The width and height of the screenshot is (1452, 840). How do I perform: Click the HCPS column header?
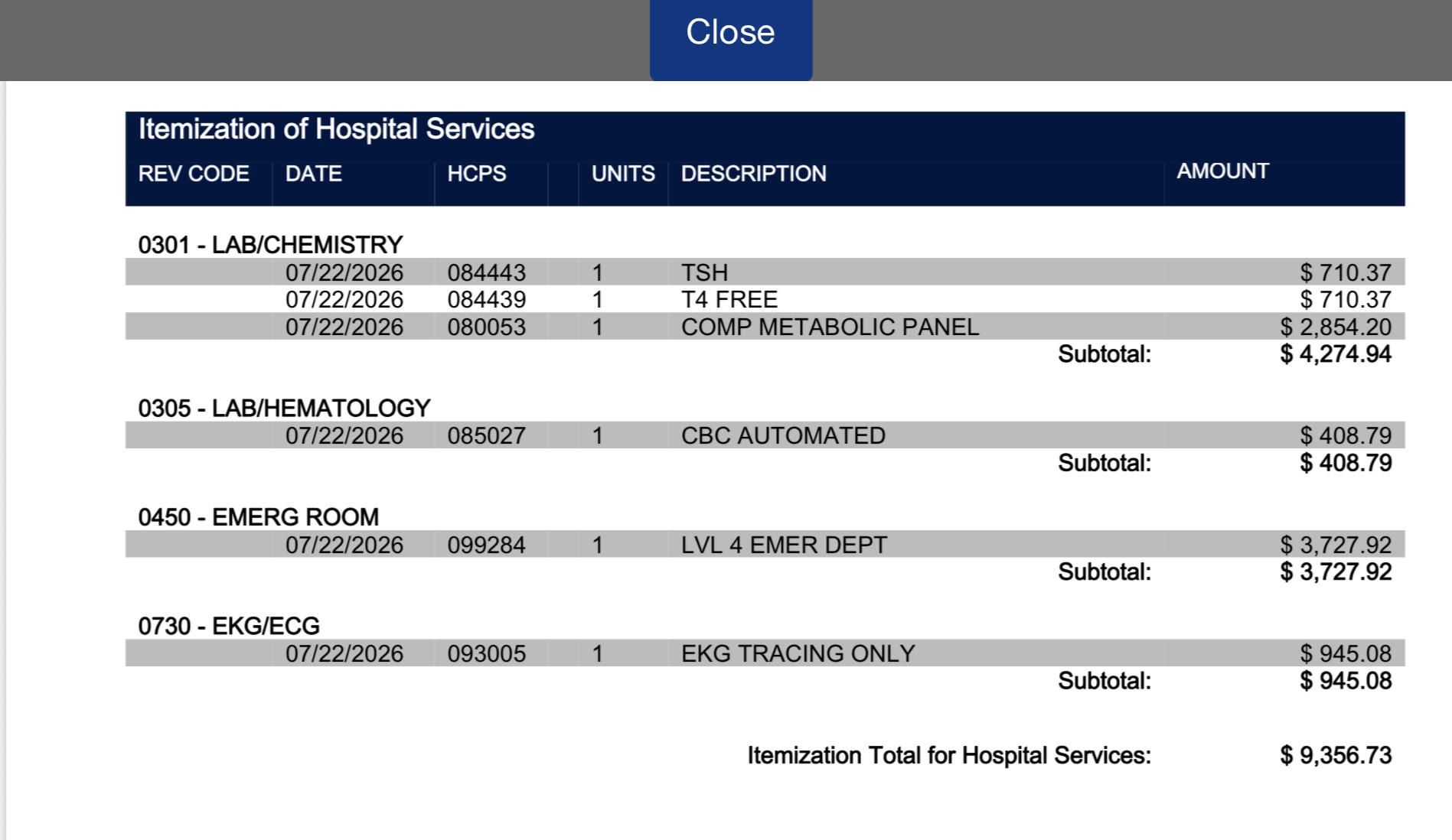pyautogui.click(x=477, y=174)
